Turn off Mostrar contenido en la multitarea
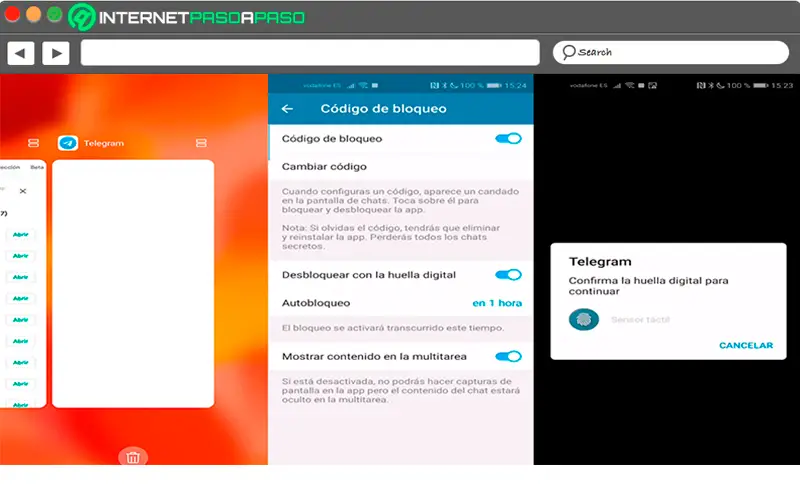800x500 pixels. [x=508, y=356]
